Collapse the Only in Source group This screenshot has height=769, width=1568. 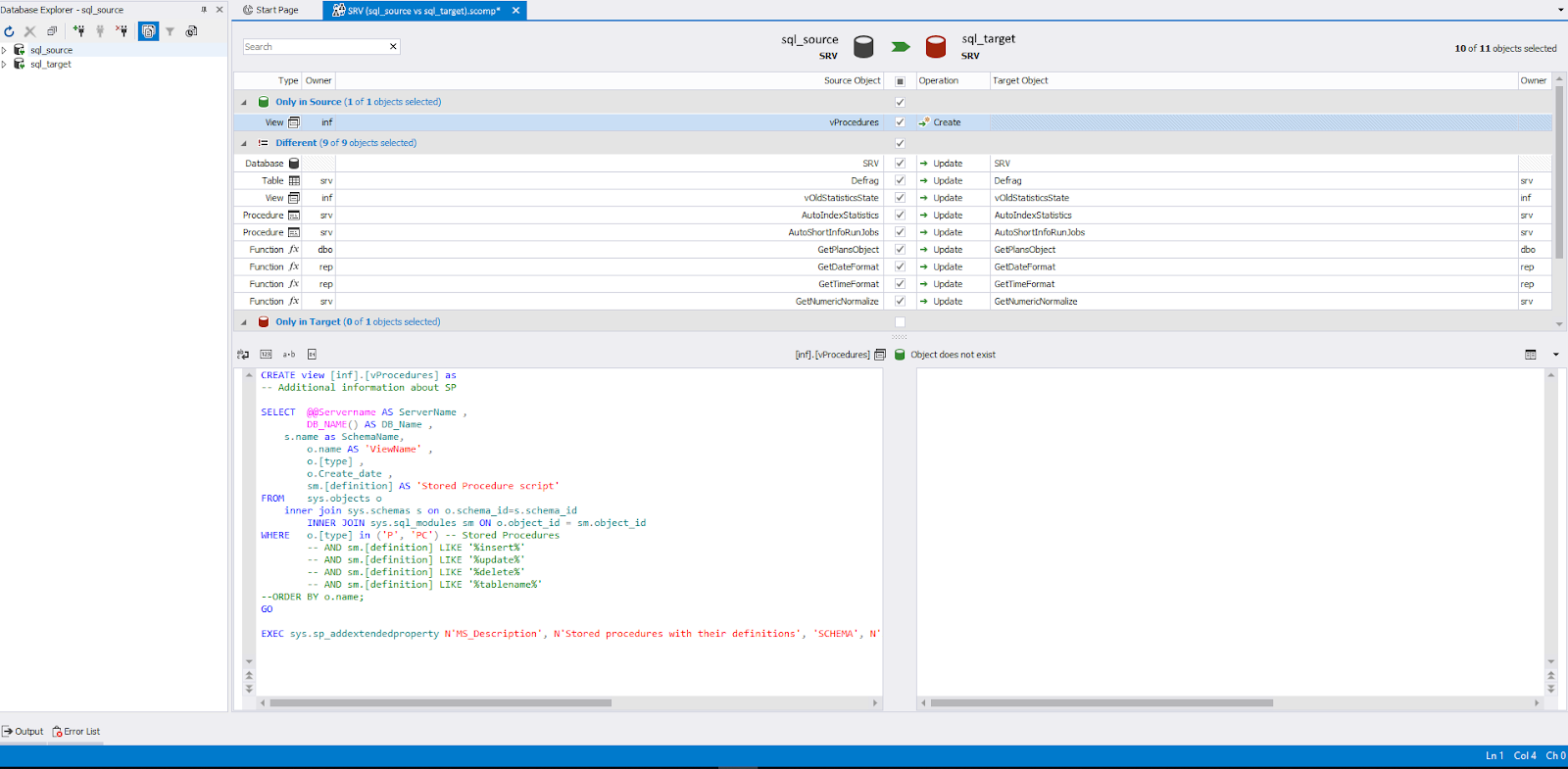(x=244, y=102)
